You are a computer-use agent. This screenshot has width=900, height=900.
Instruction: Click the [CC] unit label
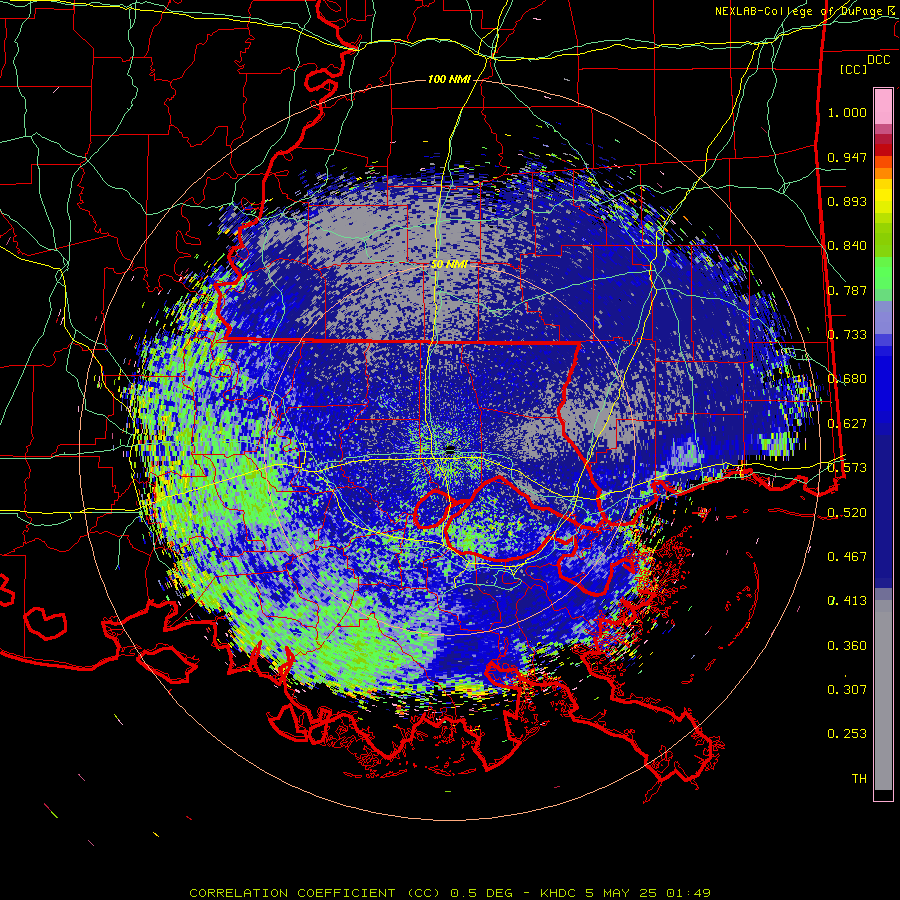[x=854, y=69]
